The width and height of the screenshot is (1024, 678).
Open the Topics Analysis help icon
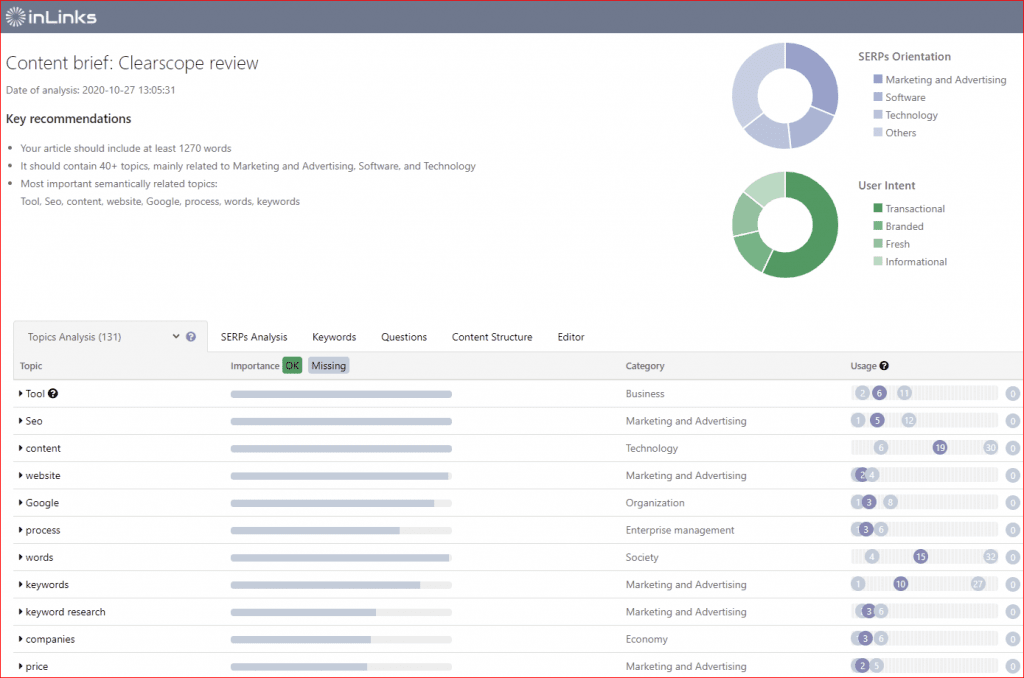click(191, 337)
